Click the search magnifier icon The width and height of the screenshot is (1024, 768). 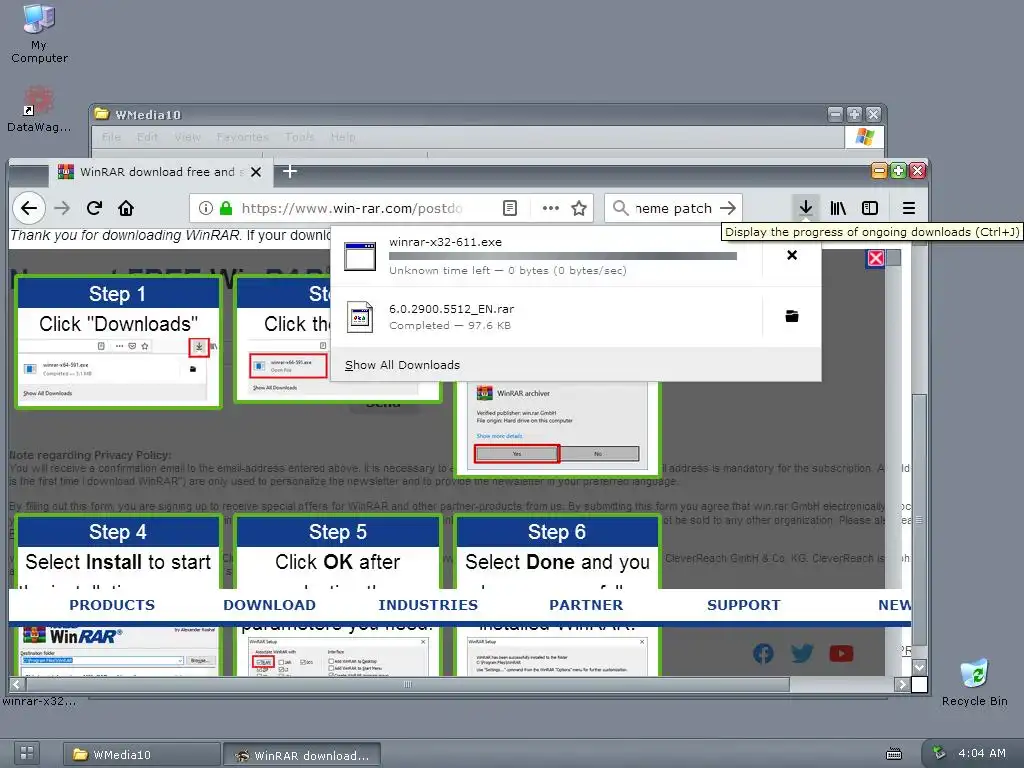coord(620,208)
